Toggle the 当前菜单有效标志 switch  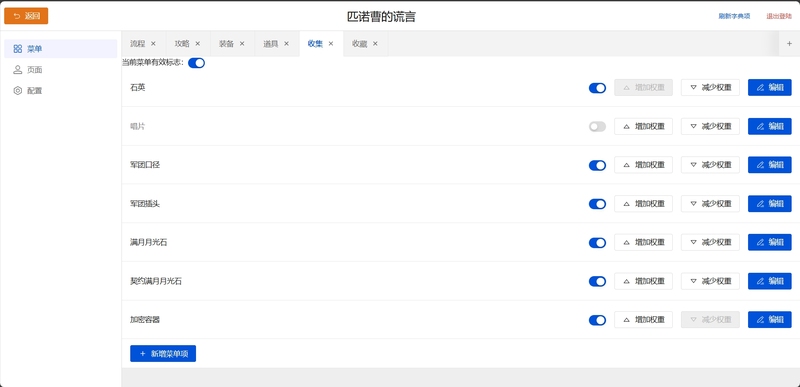196,63
